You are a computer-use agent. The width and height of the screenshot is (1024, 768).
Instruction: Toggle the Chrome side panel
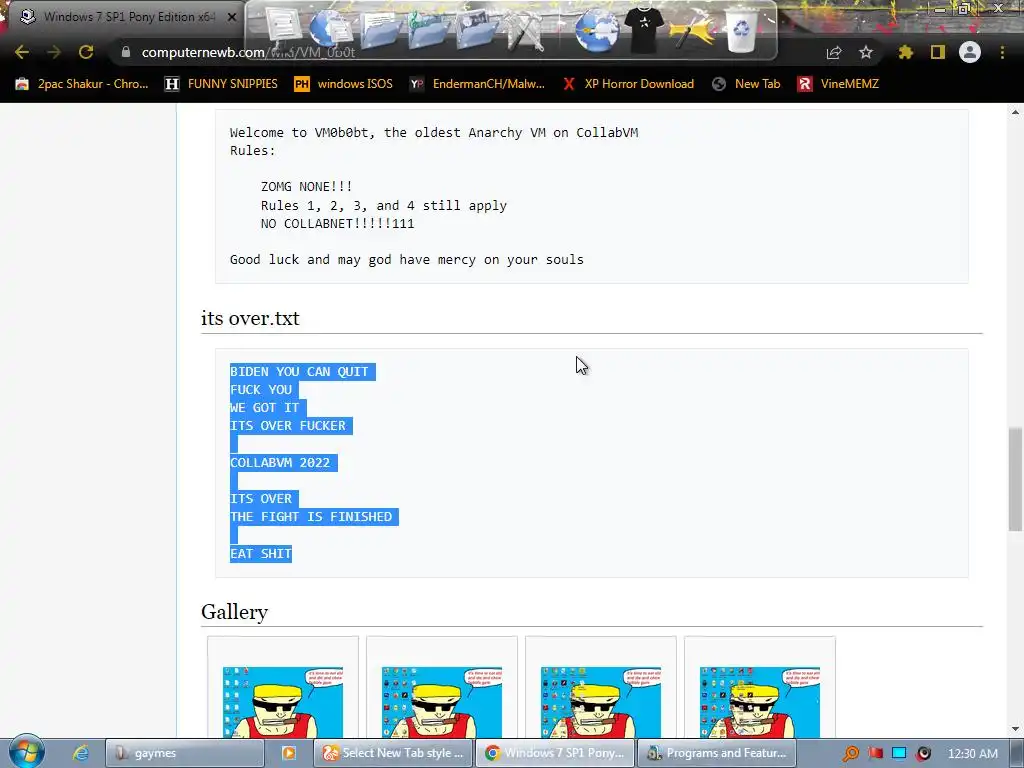[938, 52]
